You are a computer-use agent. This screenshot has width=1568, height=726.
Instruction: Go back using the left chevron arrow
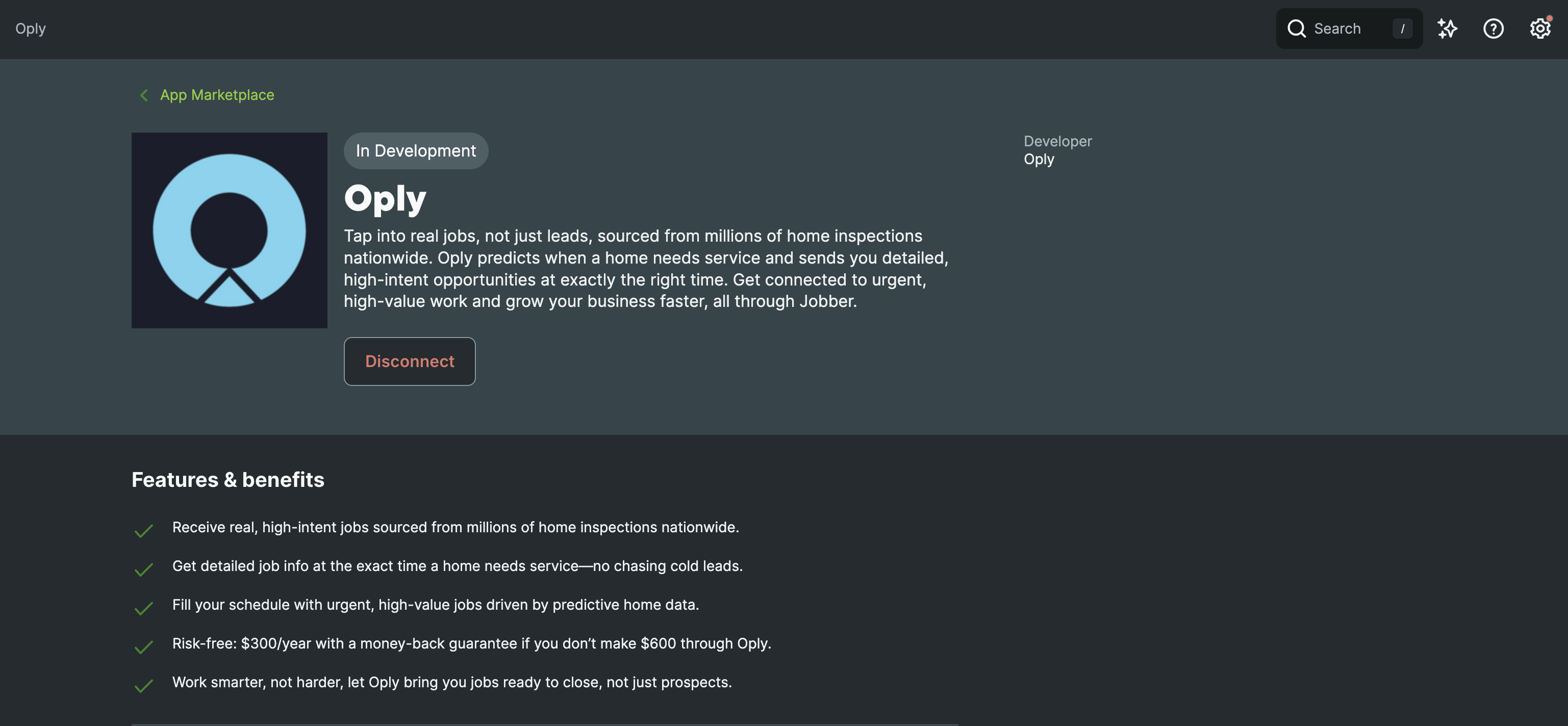click(x=144, y=95)
